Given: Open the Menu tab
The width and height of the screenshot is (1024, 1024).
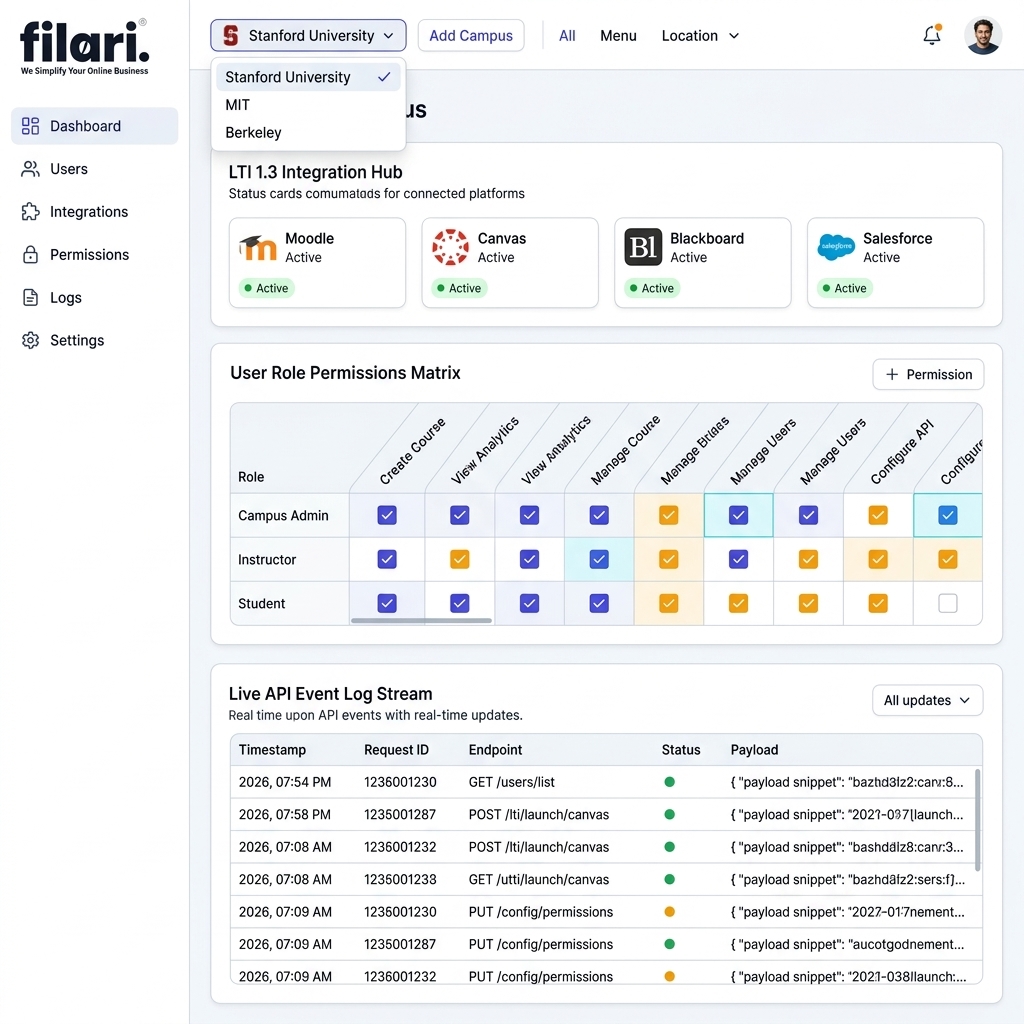Looking at the screenshot, I should click(618, 36).
